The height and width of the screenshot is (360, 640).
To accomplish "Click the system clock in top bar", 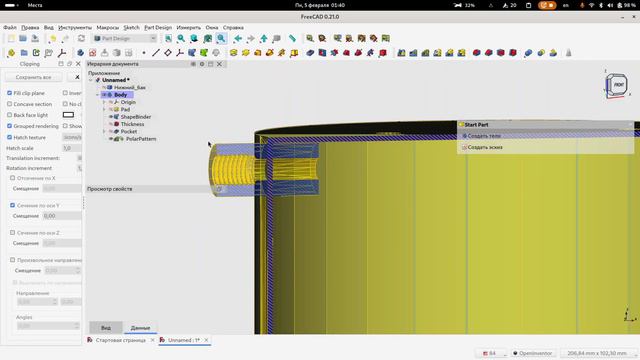I will click(320, 5).
